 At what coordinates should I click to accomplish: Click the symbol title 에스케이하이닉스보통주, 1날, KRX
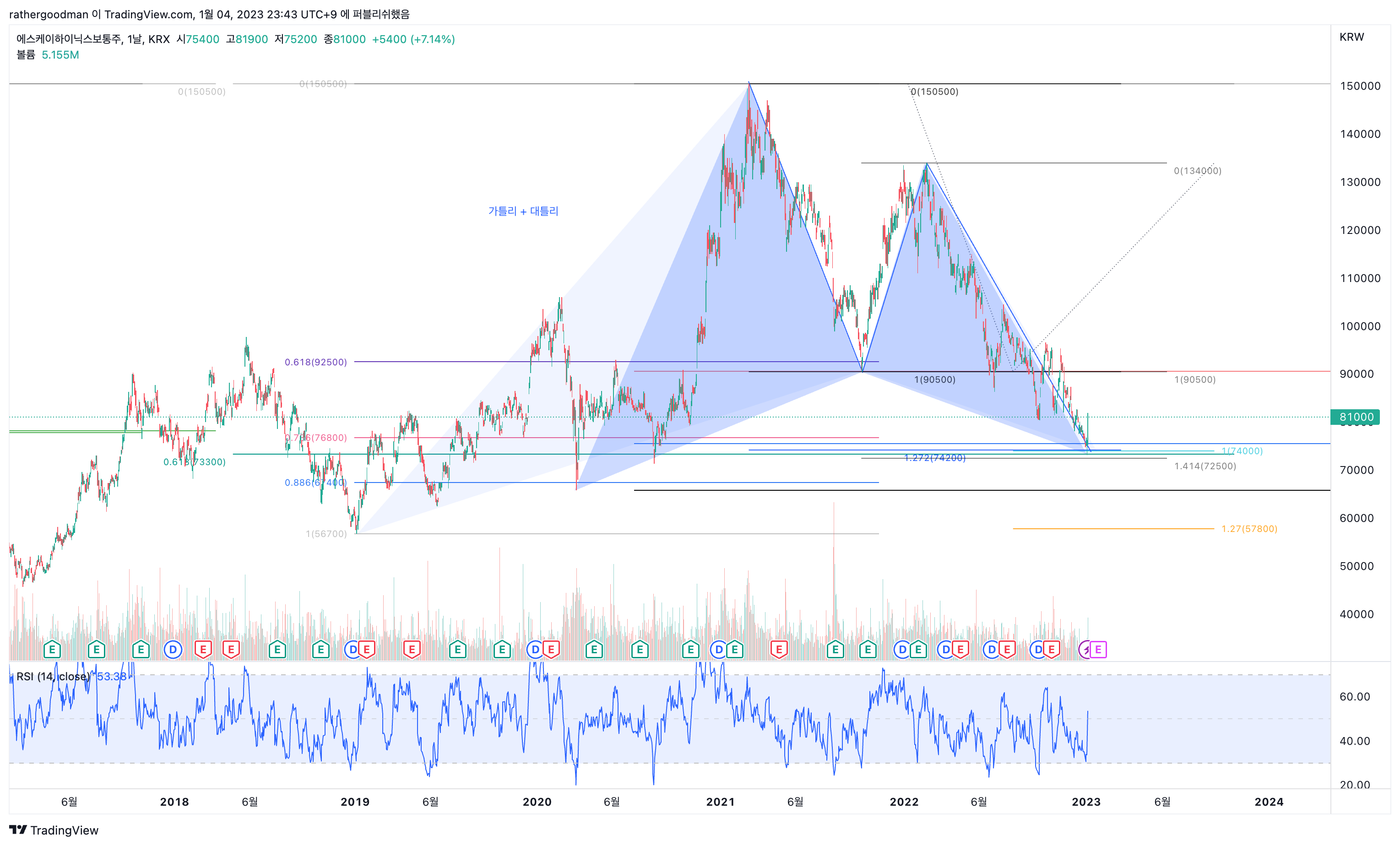click(x=93, y=39)
